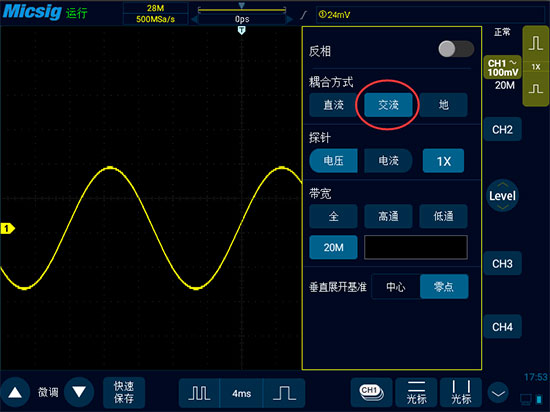Open the 1X probe ratio selector
The image size is (550, 412).
[x=443, y=161]
